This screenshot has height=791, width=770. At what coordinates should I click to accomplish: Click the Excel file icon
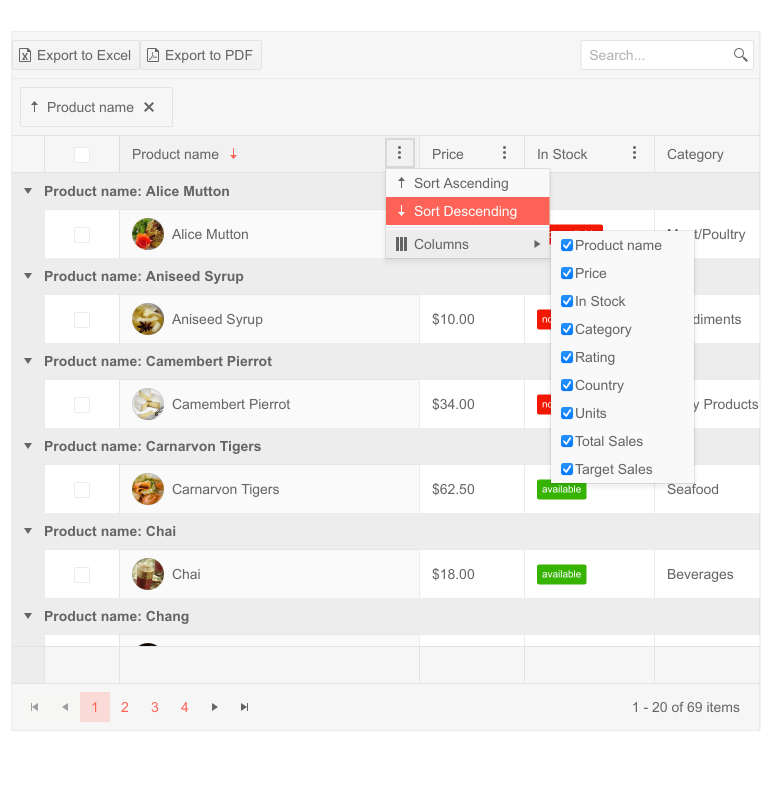click(25, 55)
